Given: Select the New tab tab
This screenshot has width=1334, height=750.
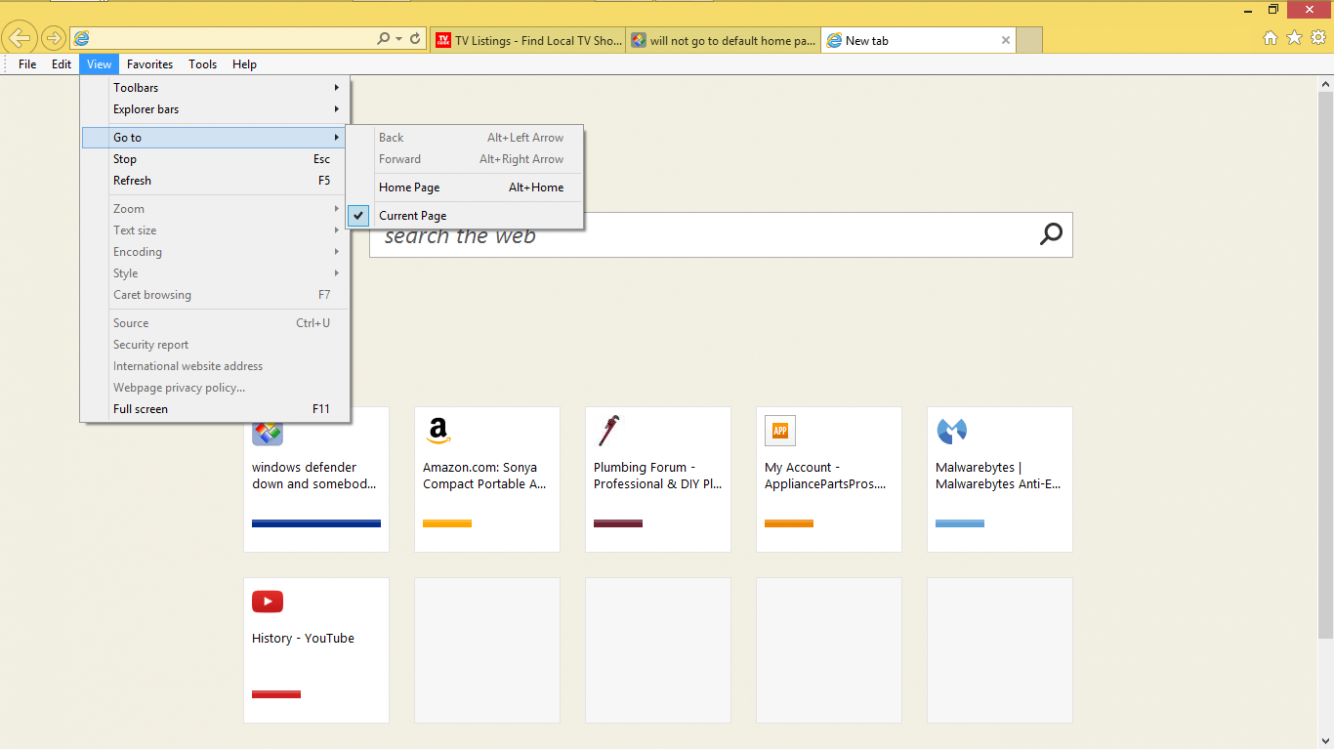Looking at the screenshot, I should tap(918, 40).
